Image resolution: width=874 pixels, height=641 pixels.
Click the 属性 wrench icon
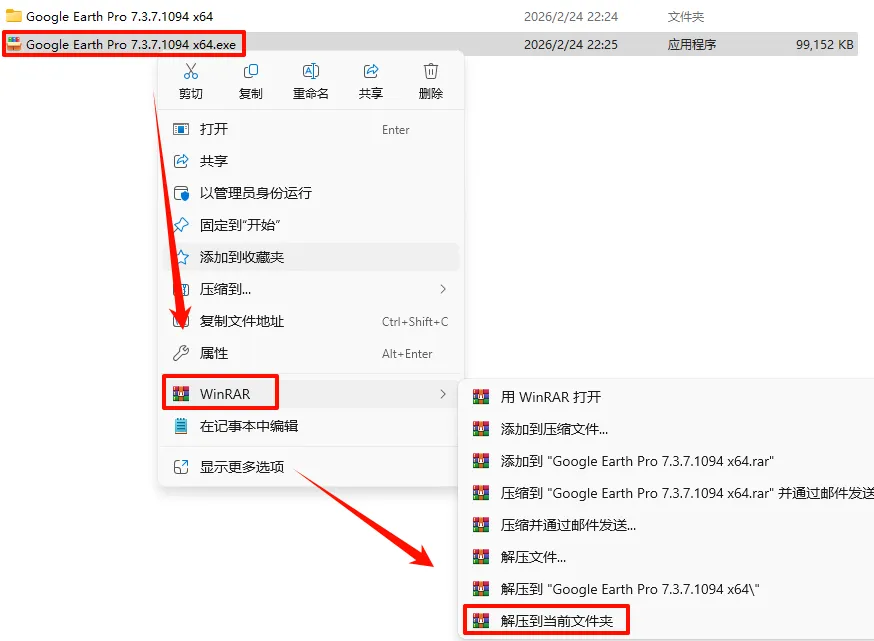pyautogui.click(x=181, y=353)
